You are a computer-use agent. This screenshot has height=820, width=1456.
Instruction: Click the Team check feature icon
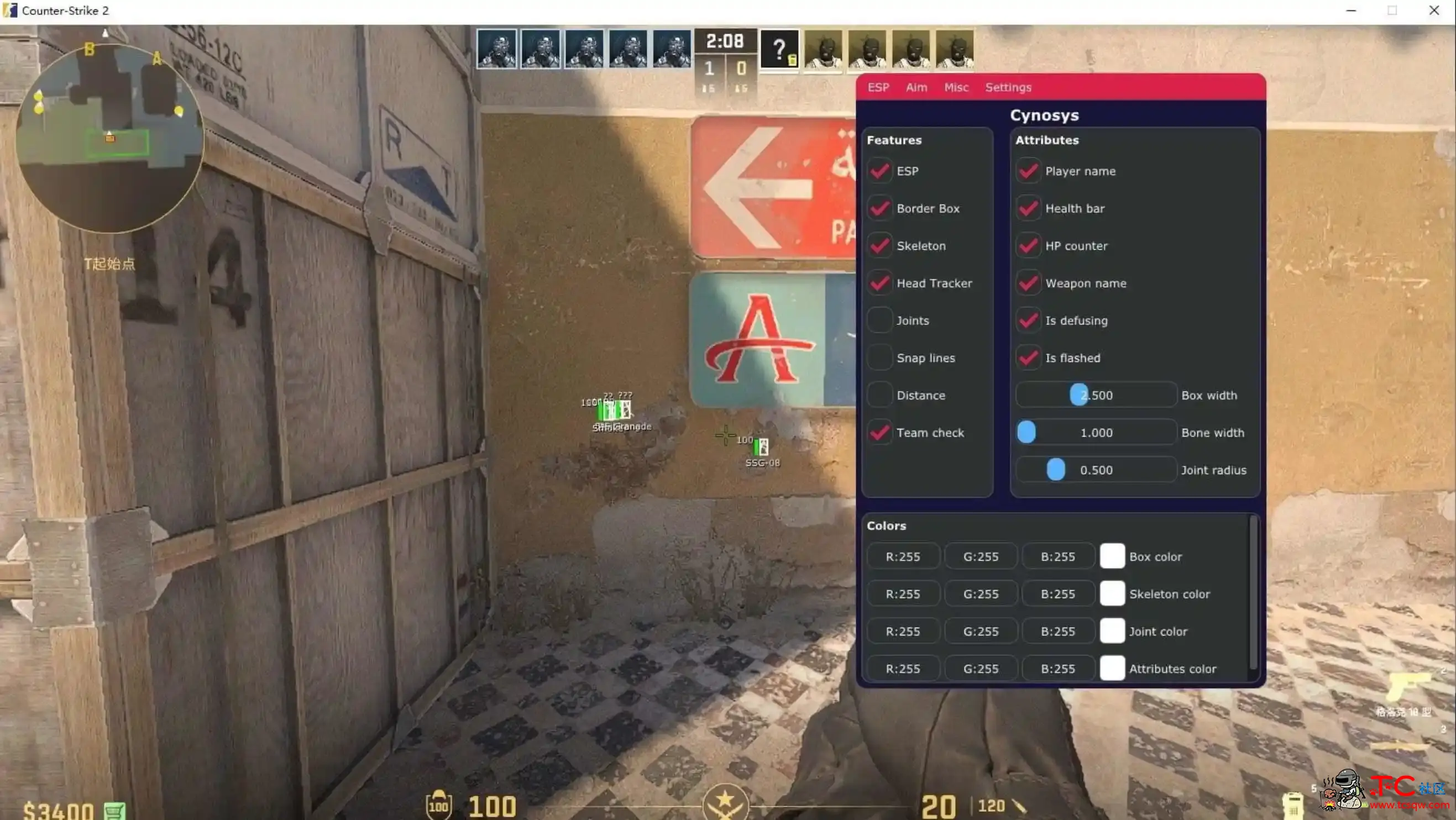[x=880, y=432]
